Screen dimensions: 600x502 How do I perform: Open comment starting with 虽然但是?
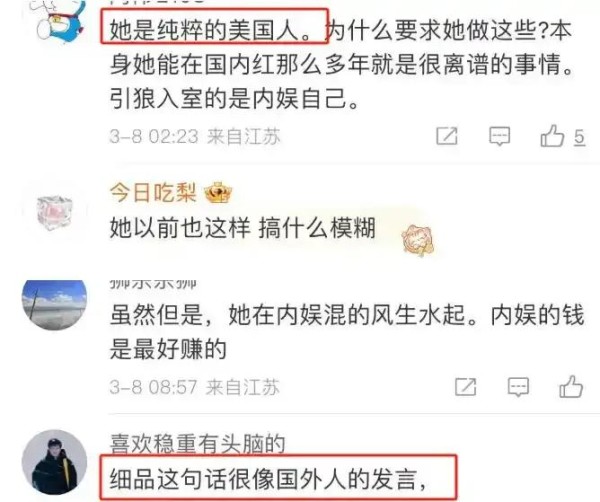click(x=347, y=332)
